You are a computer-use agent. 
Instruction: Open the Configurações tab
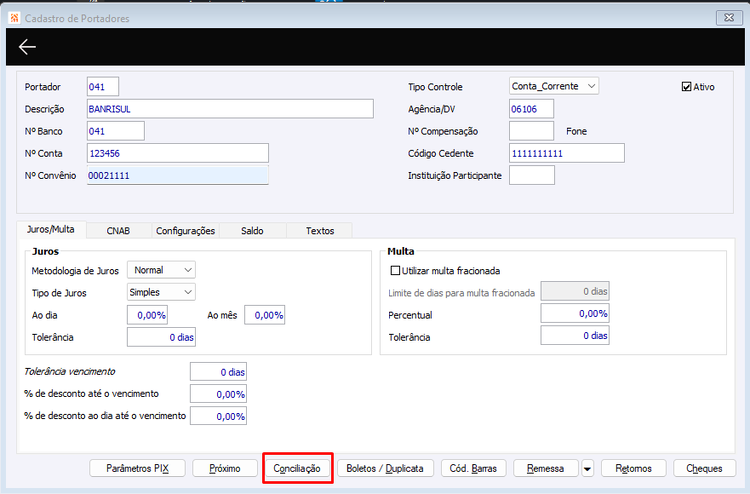tap(186, 231)
